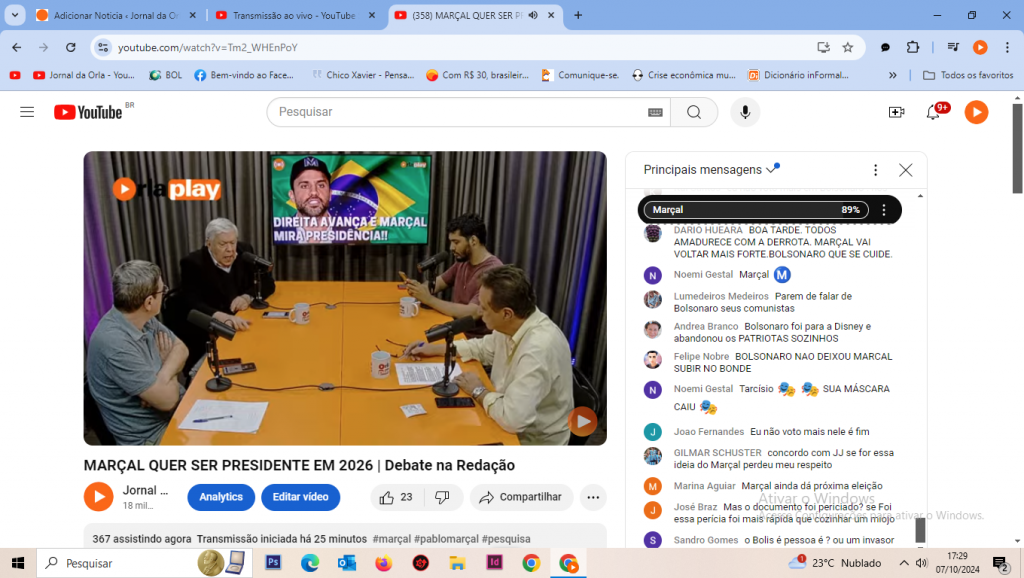Show more bookmarks chevron

coord(892,75)
